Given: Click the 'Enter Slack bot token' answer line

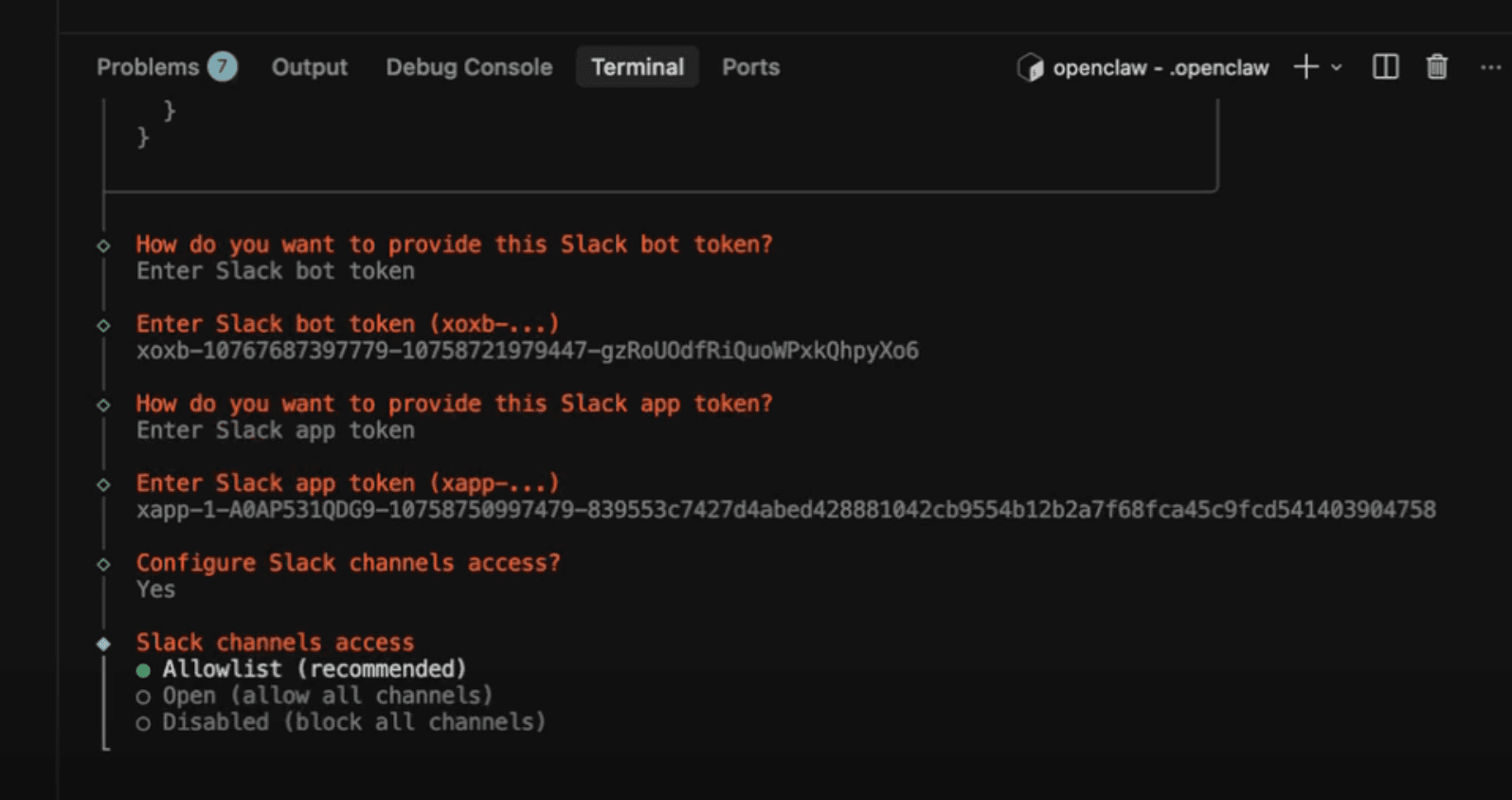Looking at the screenshot, I should click(275, 271).
